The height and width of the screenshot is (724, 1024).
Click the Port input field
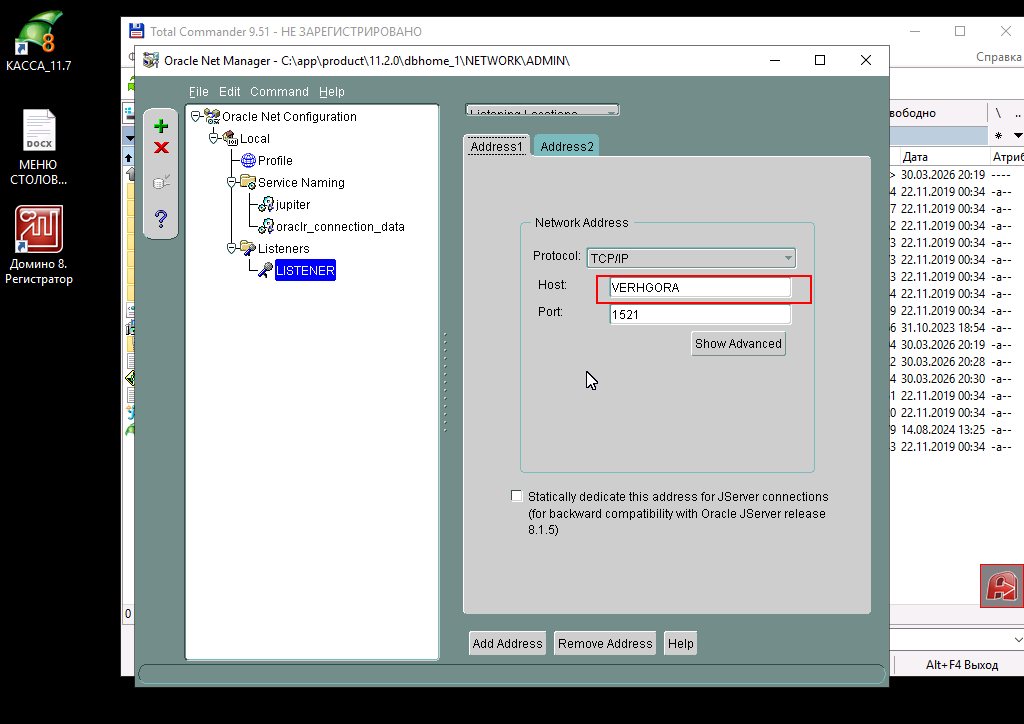700,315
